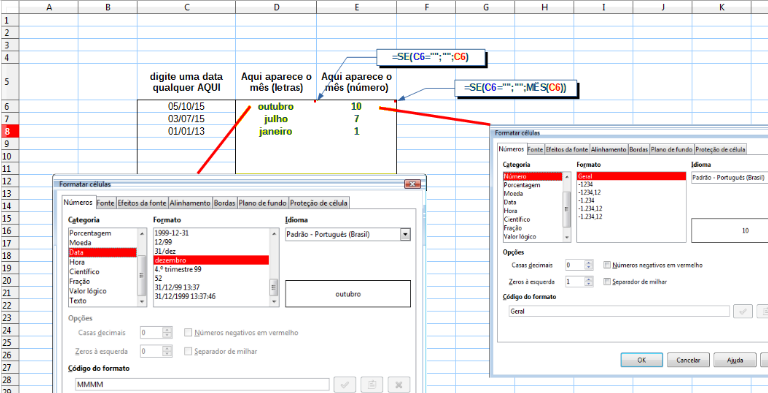Open Alinhamento tab in the Geral dialog
Screen dimensions: 768x393
609,149
